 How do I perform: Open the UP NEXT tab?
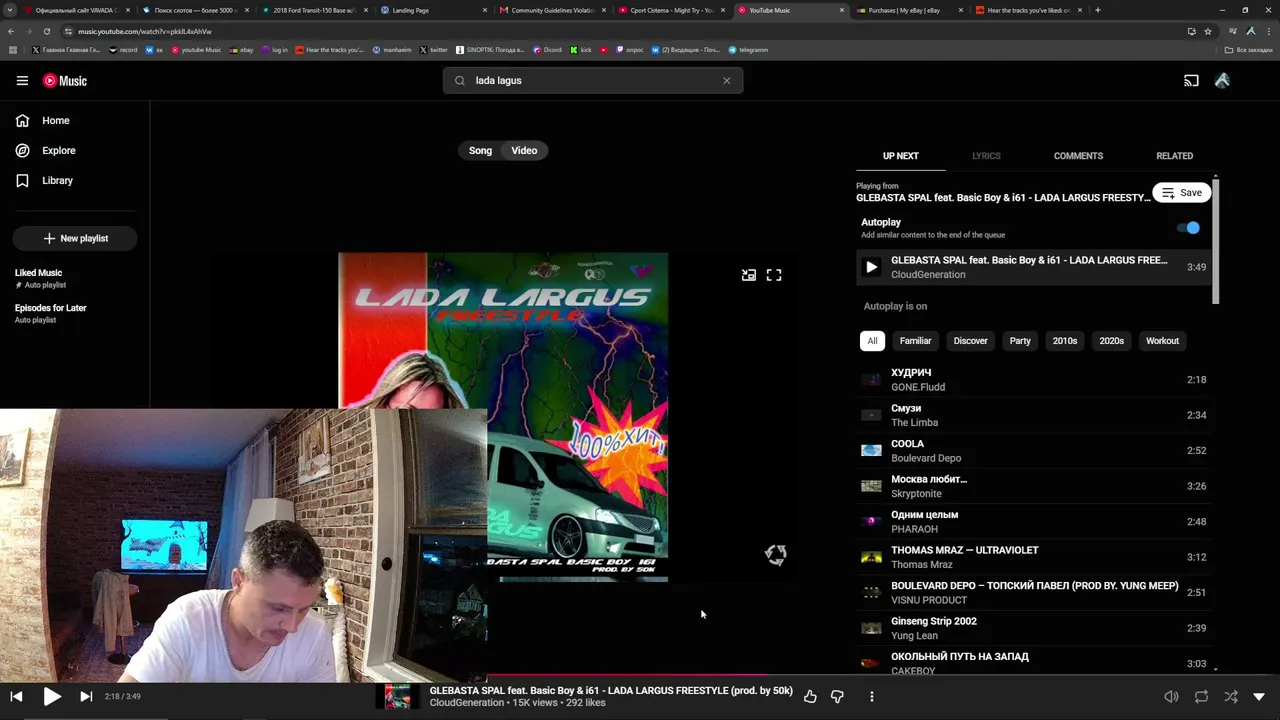[900, 156]
